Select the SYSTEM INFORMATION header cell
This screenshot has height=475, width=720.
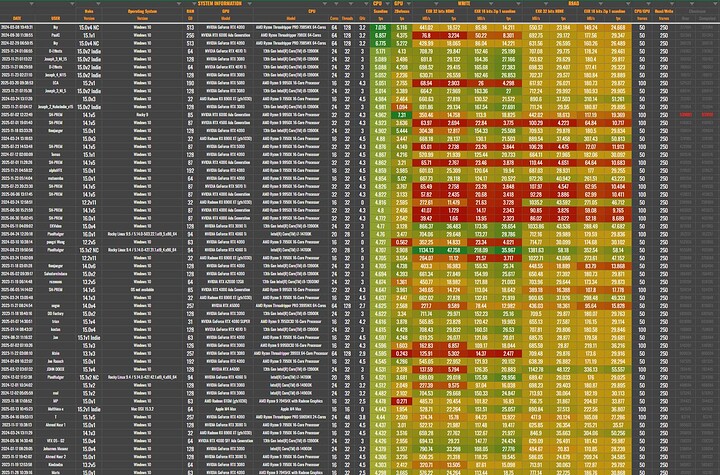point(219,4)
